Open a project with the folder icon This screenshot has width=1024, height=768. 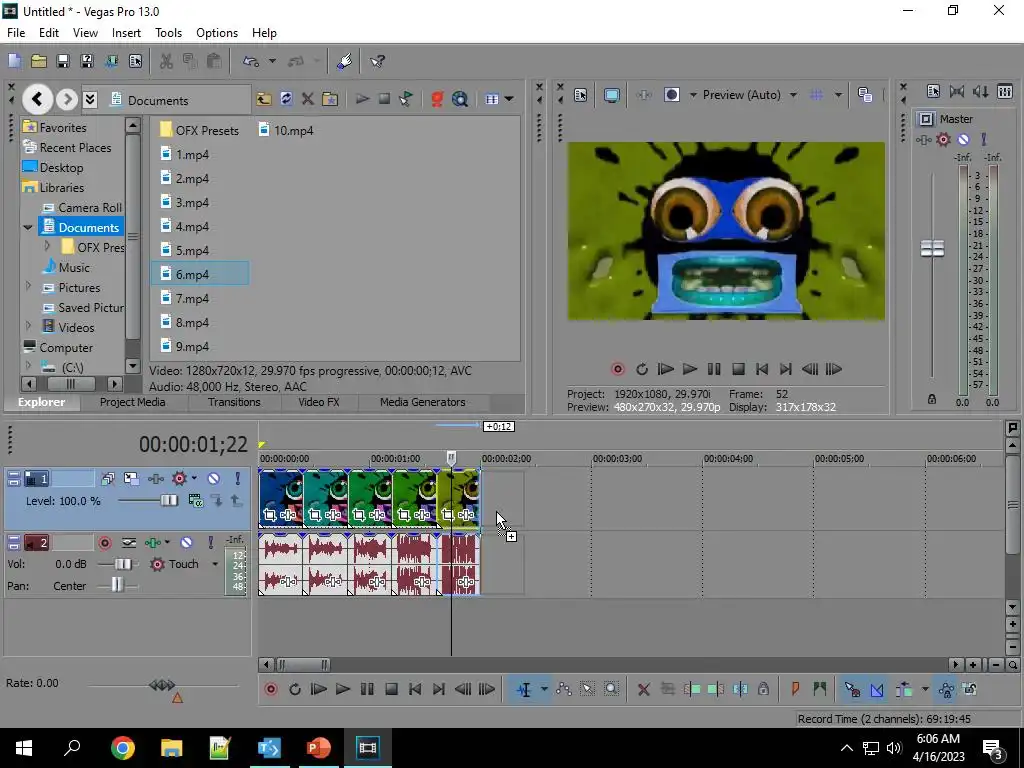coord(39,61)
